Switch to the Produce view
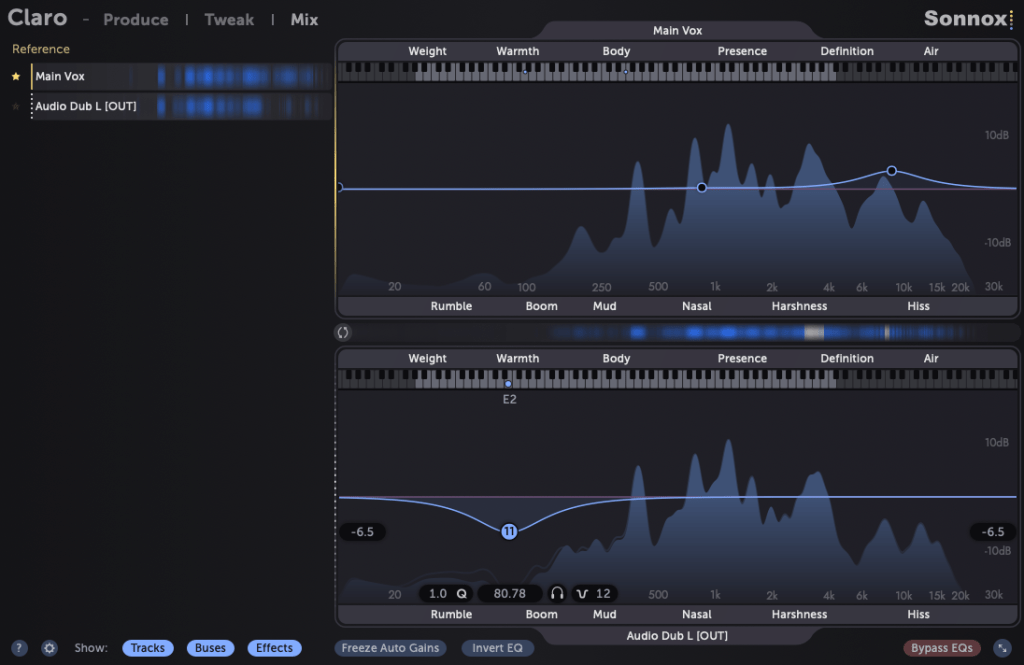The image size is (1024, 665). click(x=136, y=19)
